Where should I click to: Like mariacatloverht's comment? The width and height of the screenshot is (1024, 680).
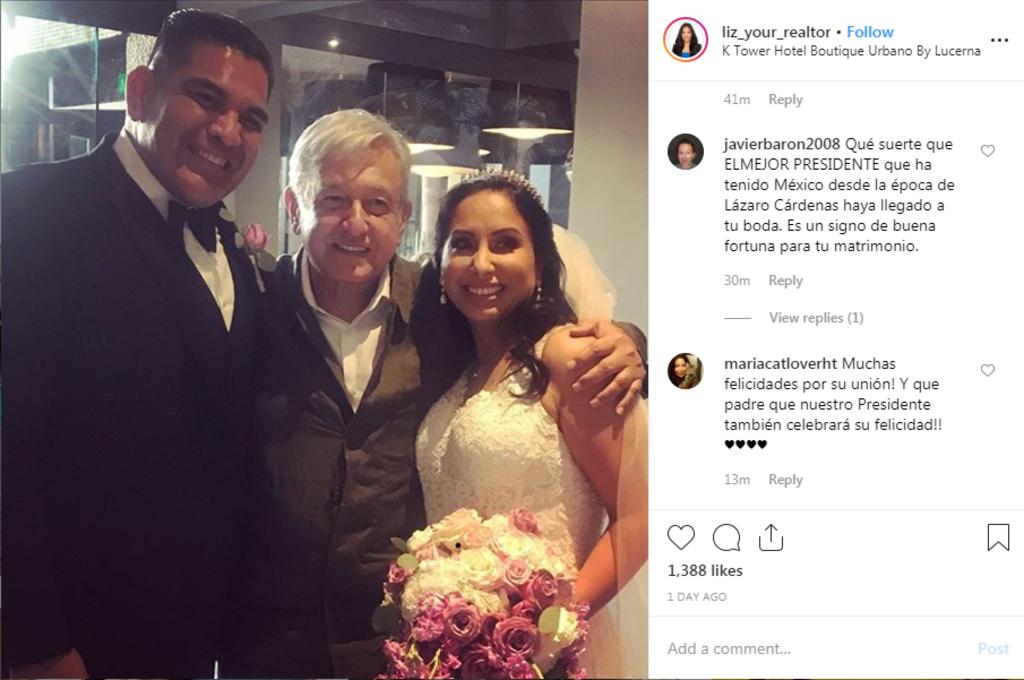click(x=987, y=370)
